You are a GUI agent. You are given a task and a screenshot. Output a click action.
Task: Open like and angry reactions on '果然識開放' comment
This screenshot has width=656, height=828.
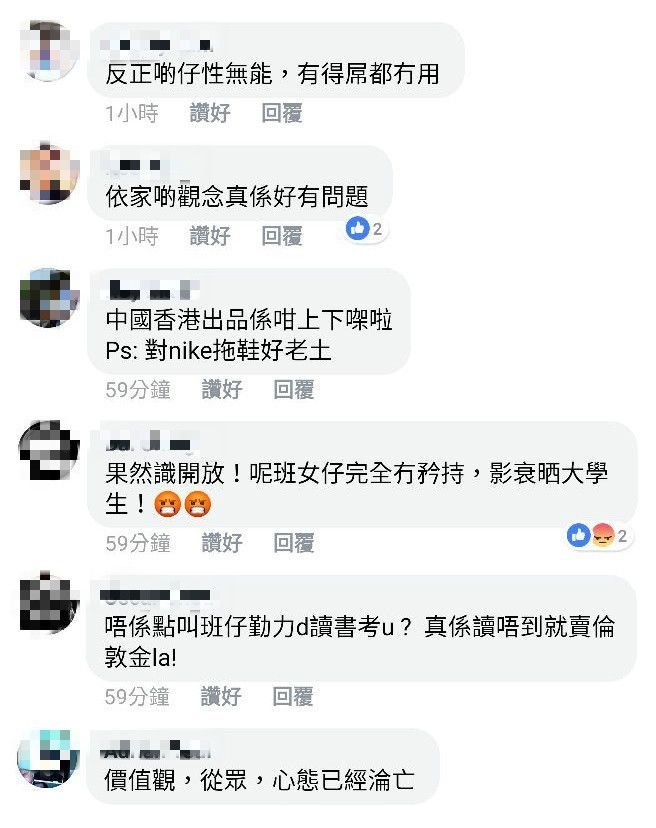597,535
